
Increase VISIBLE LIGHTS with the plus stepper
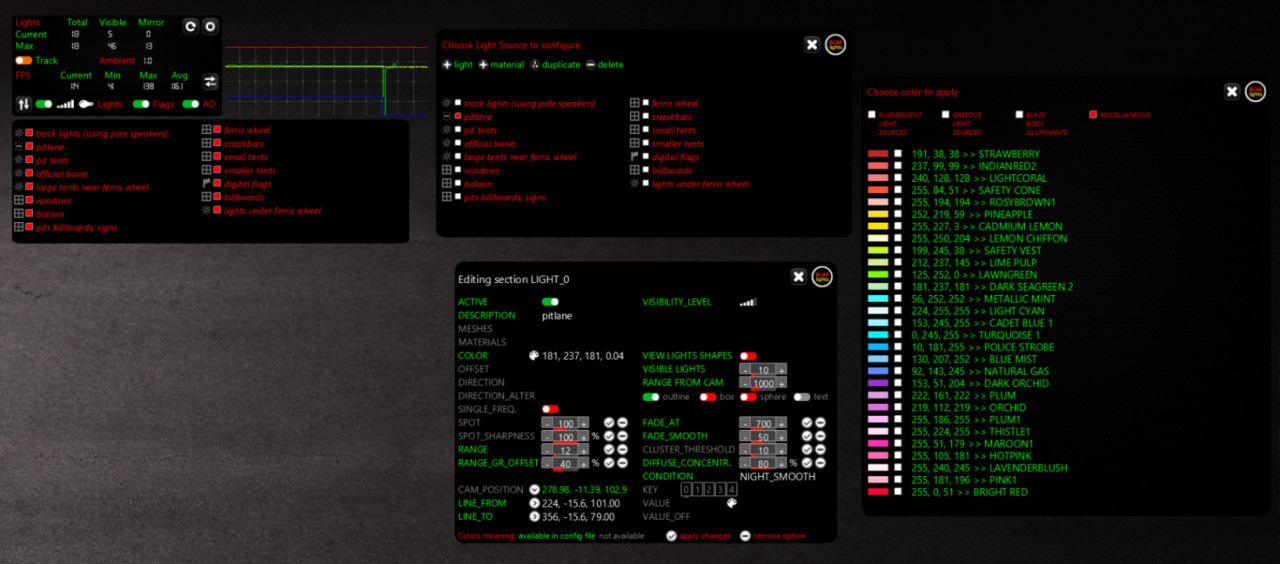782,370
